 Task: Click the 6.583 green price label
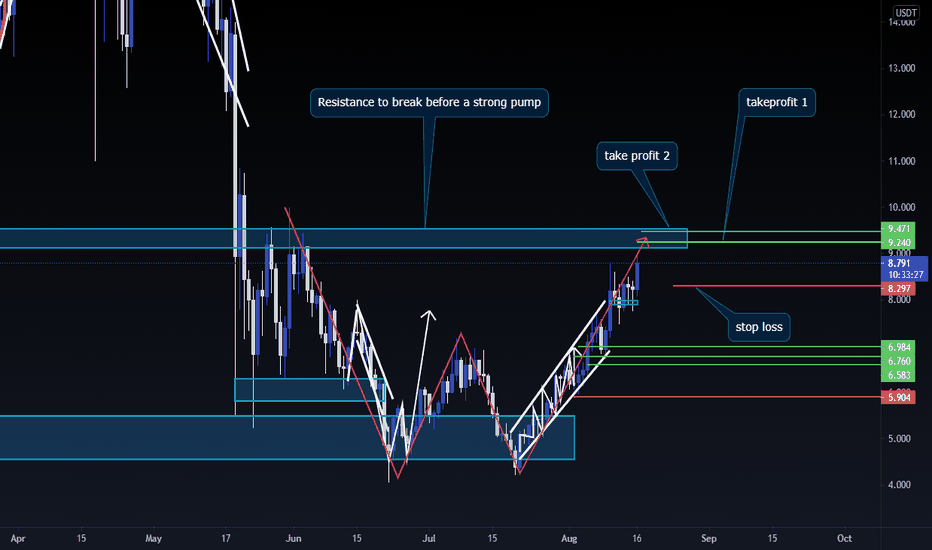click(x=898, y=375)
